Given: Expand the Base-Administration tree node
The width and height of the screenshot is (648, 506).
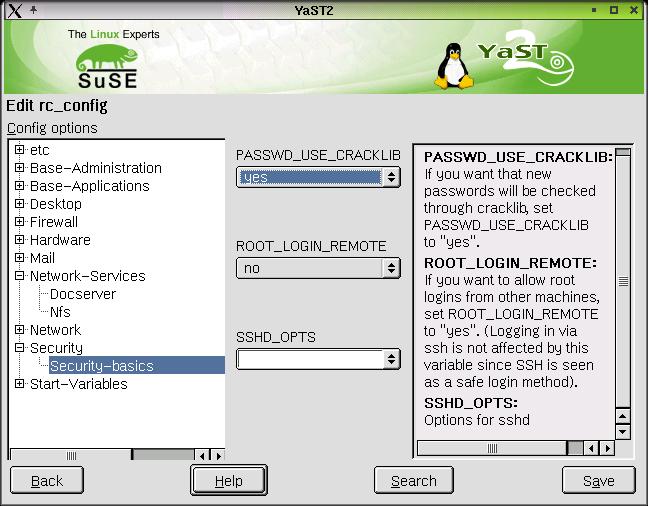Looking at the screenshot, I should point(19,168).
